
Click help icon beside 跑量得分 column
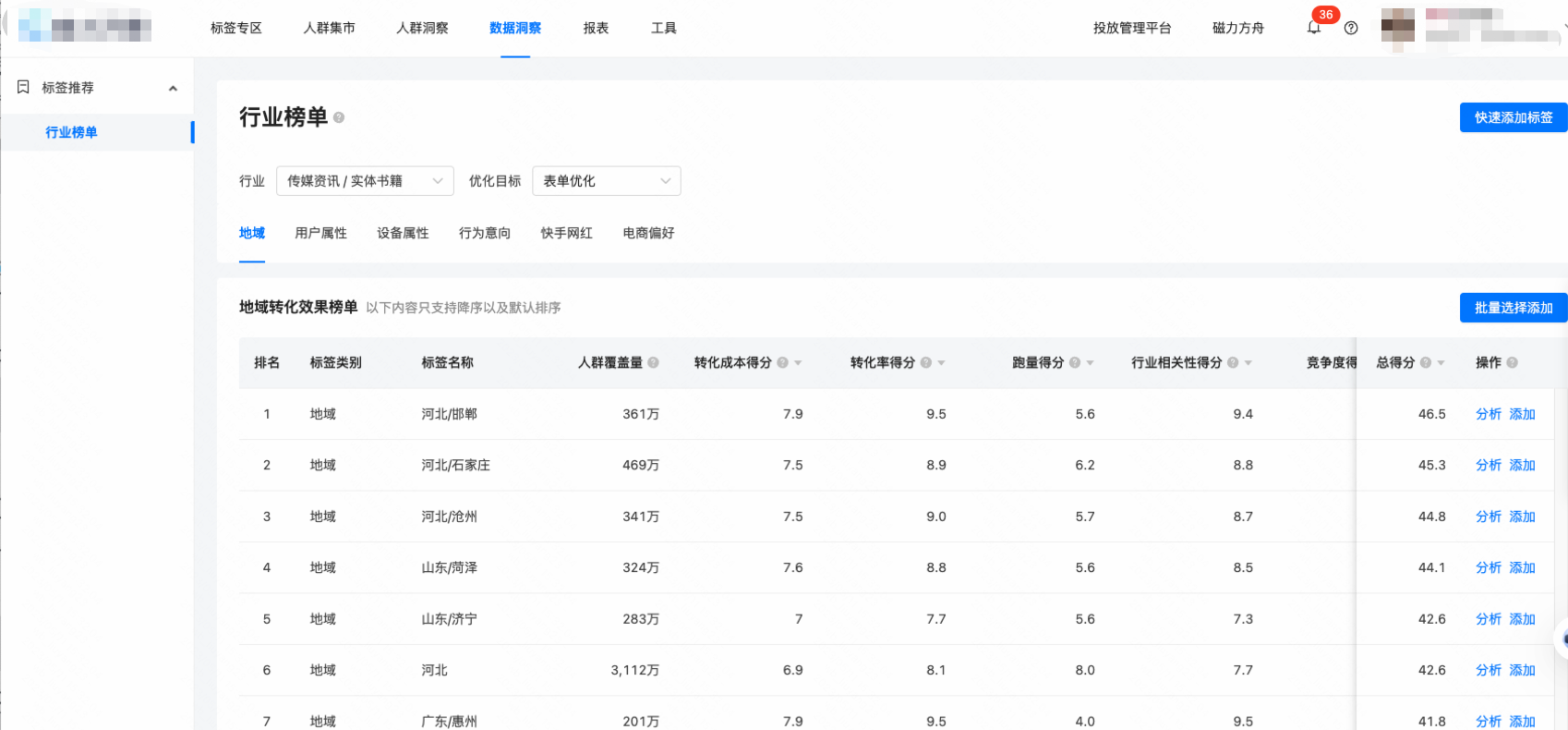click(1075, 362)
